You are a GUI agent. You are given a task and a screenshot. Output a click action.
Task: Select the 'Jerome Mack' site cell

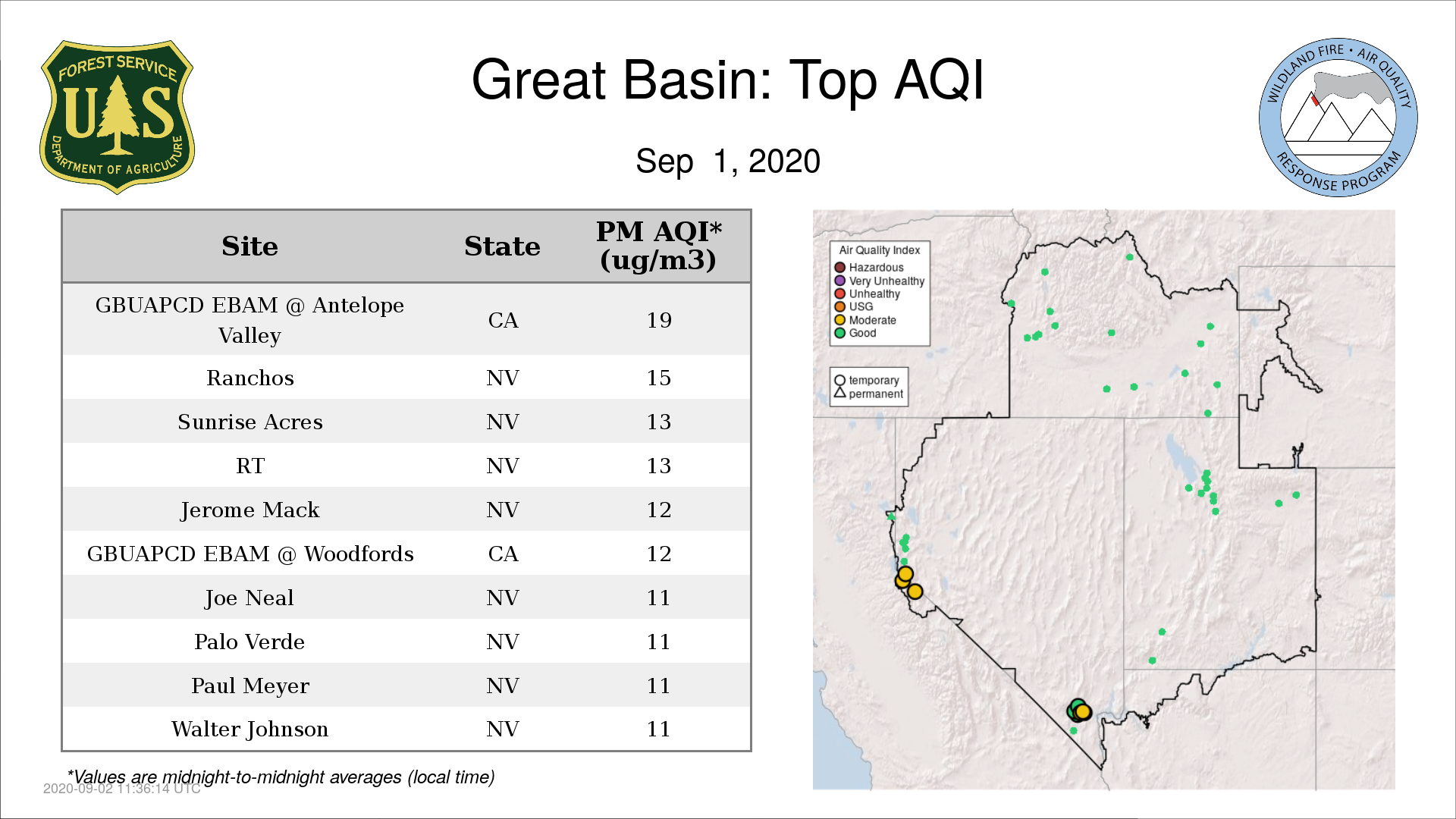click(x=250, y=510)
